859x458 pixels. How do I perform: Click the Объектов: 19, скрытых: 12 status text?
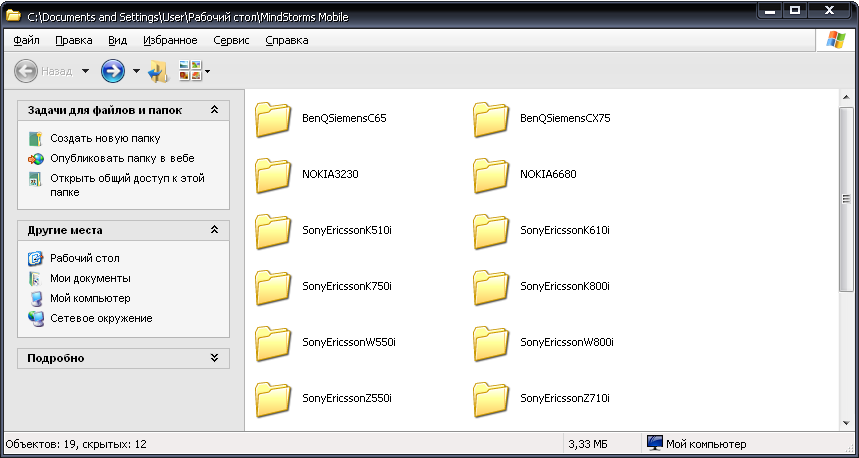coord(76,444)
